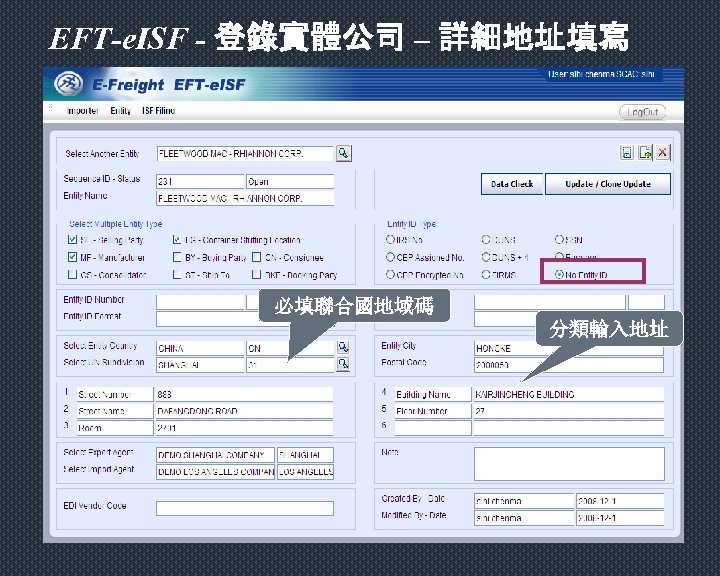Open UN Subdivision lookup magnifier icon
The height and width of the screenshot is (576, 720).
pyautogui.click(x=343, y=364)
